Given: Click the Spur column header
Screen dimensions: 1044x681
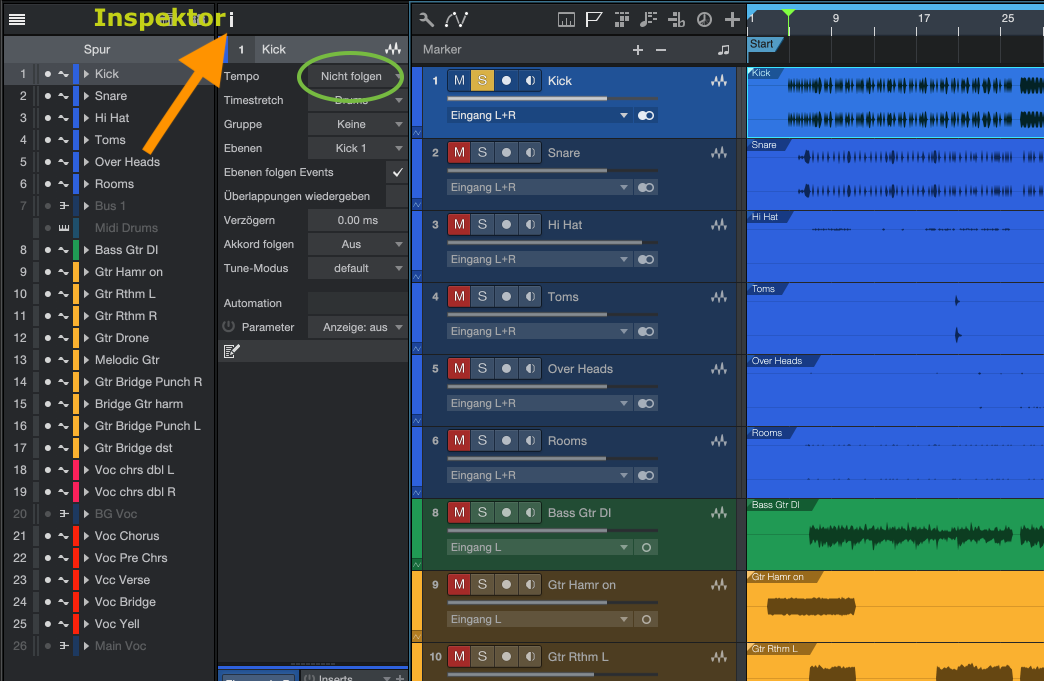Looking at the screenshot, I should click(97, 49).
